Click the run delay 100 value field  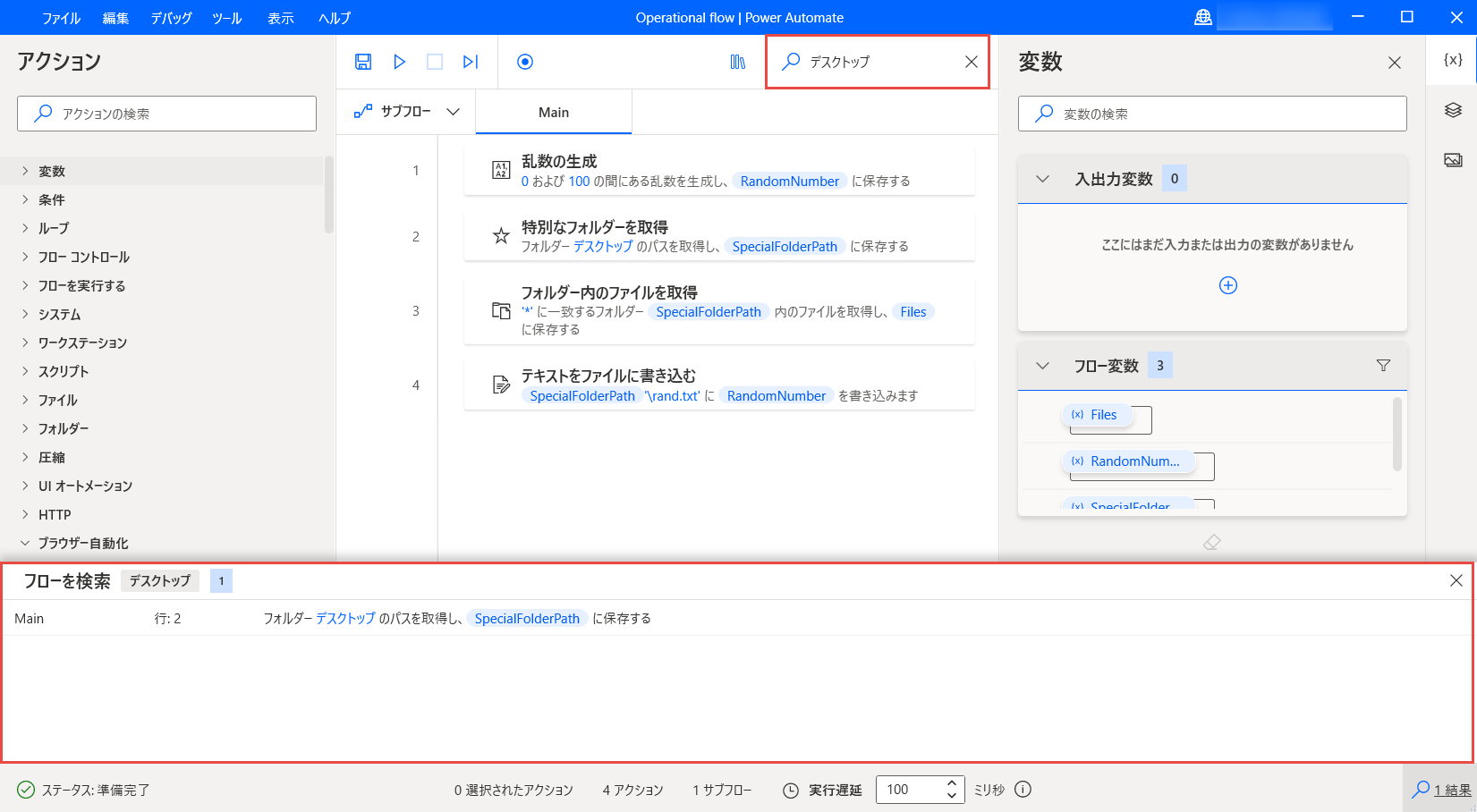[x=910, y=790]
